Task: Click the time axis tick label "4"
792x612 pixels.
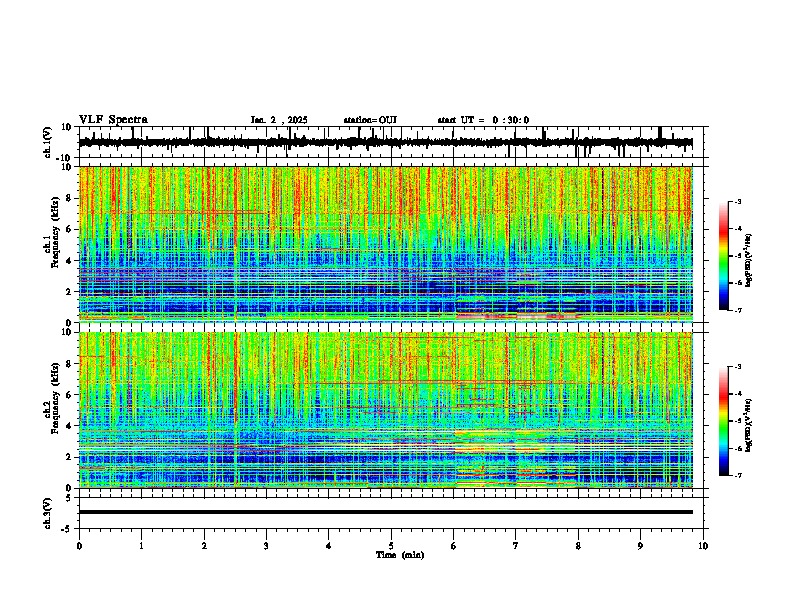Action: click(329, 546)
